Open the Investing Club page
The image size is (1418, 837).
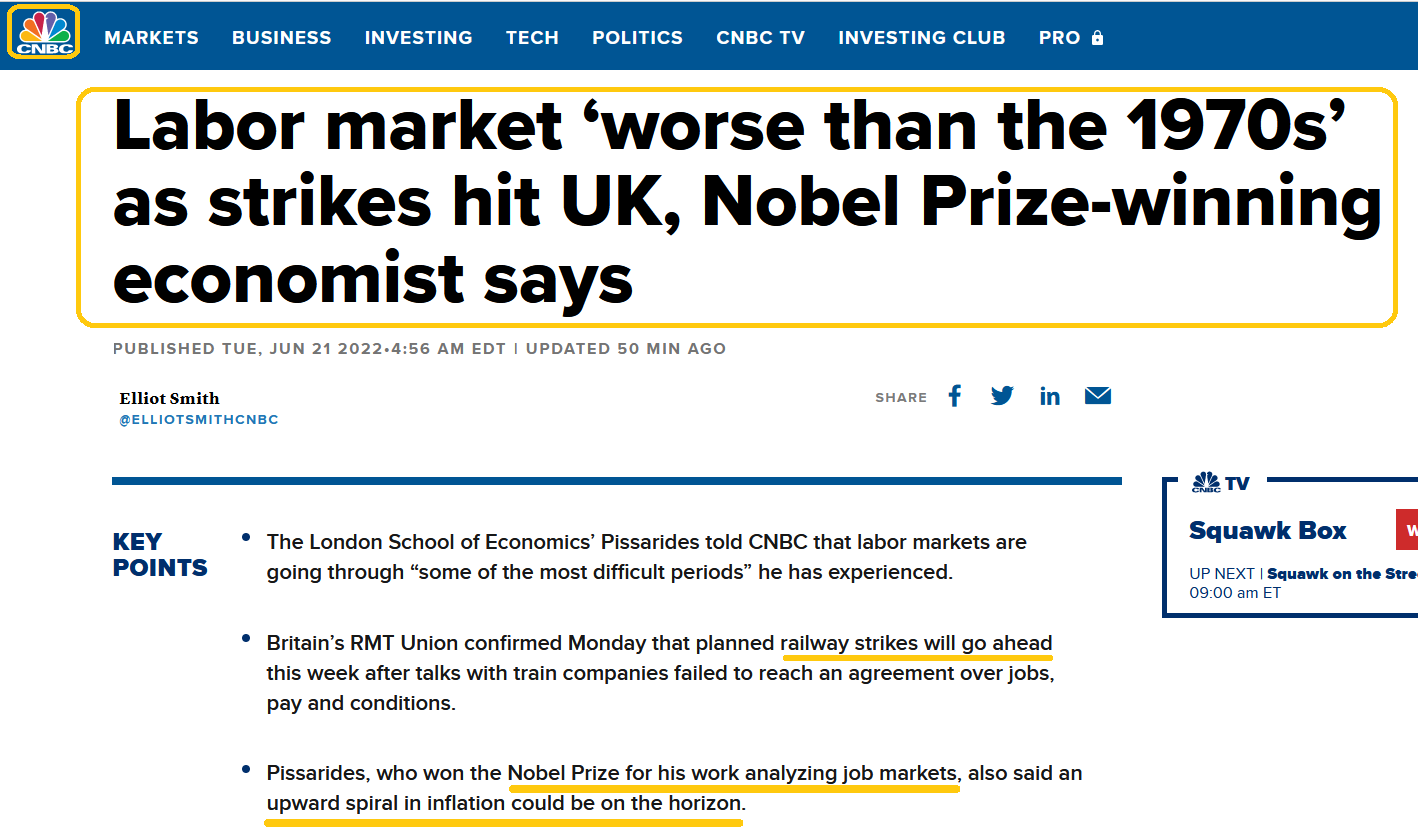click(921, 38)
